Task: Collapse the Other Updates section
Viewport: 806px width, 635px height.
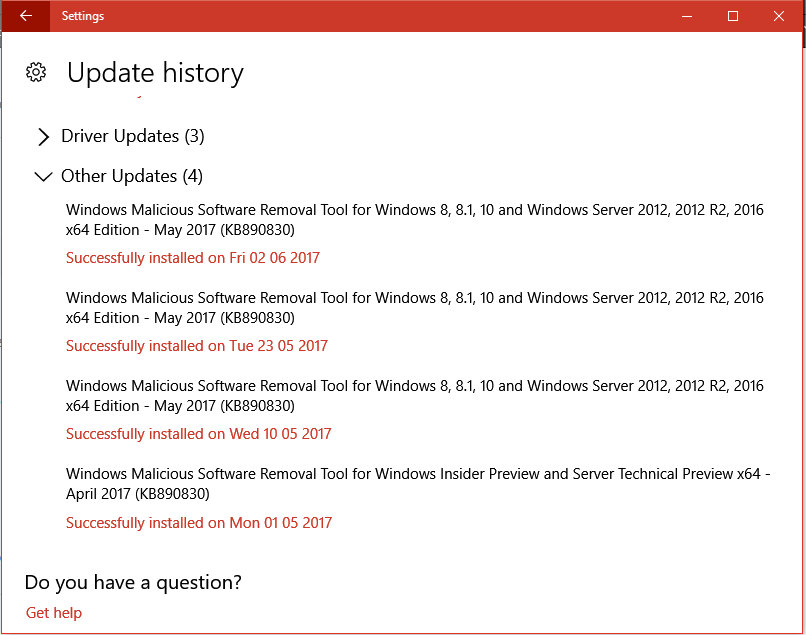Action: 44,177
